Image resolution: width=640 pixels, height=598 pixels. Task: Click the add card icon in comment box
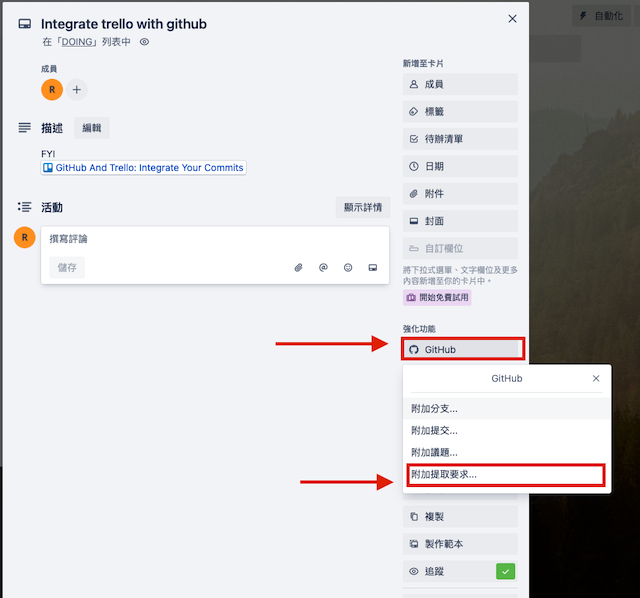click(373, 268)
